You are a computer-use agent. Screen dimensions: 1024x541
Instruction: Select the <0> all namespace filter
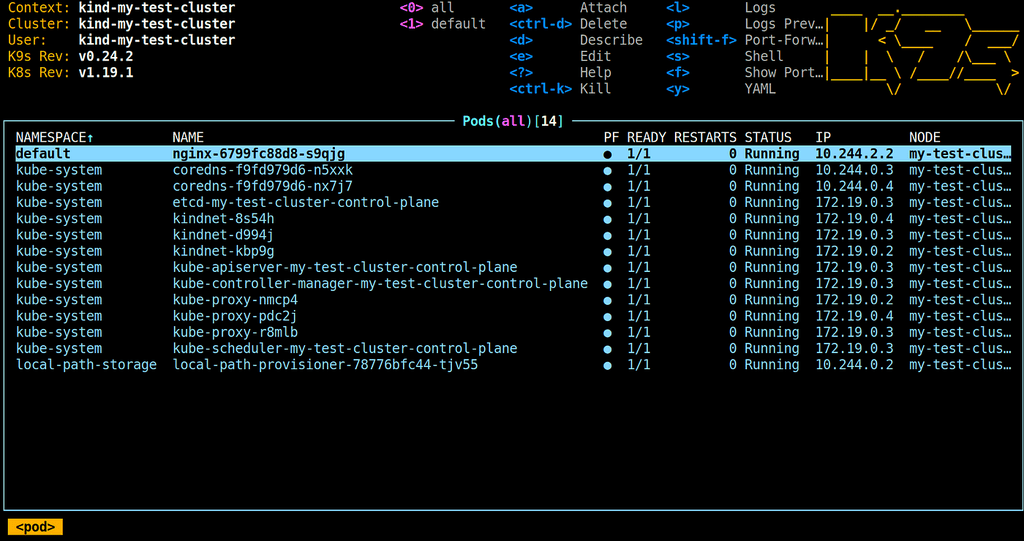[x=426, y=8]
